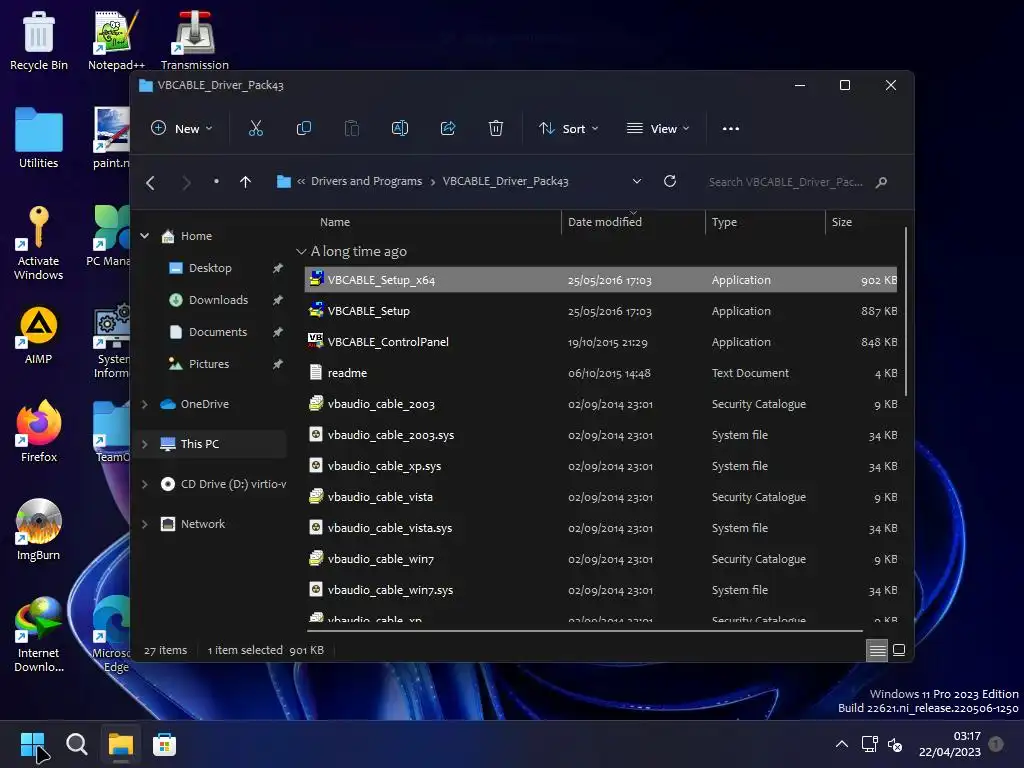Expand CD Drive (D:) node

coord(144,484)
